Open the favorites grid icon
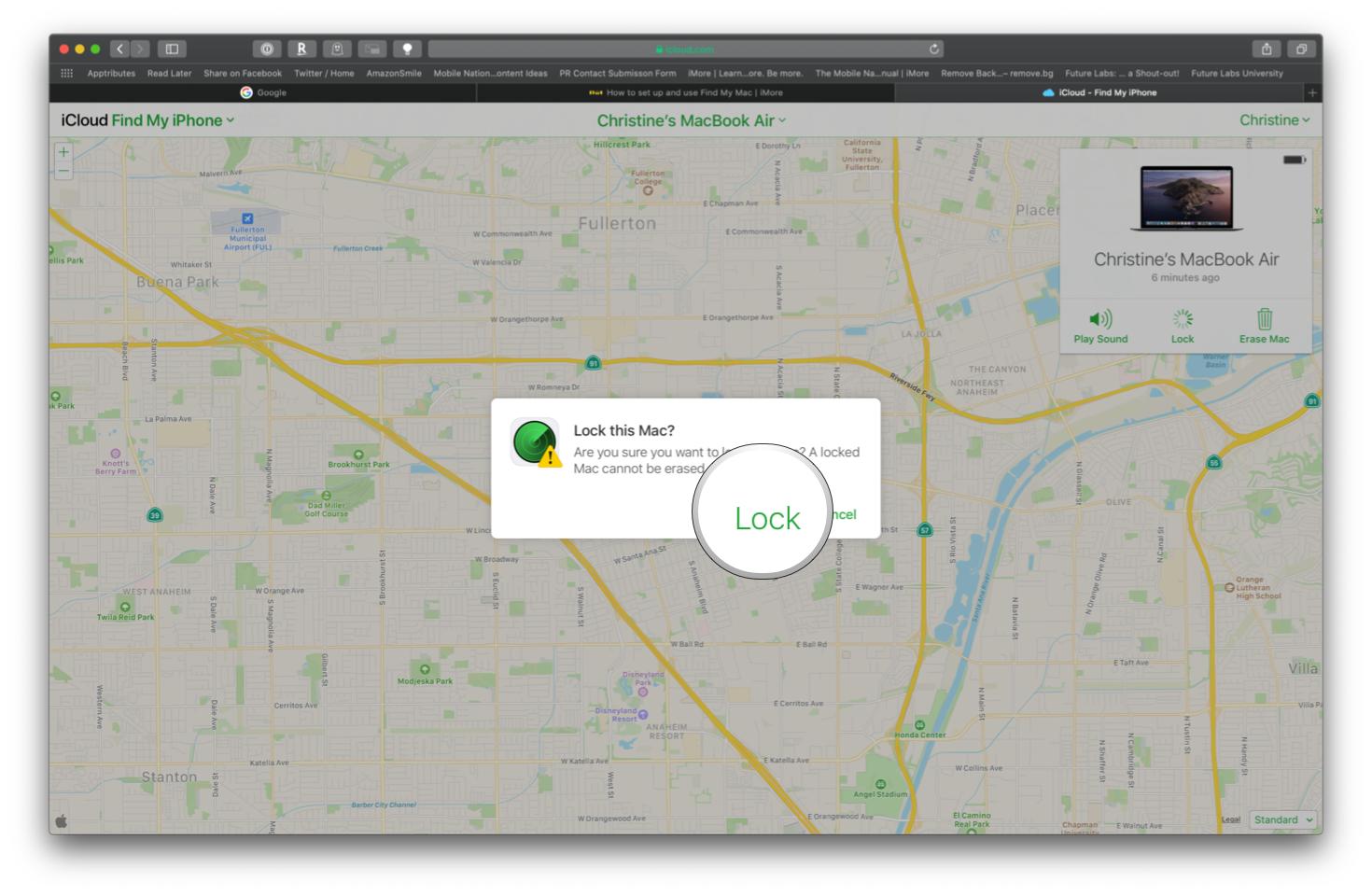1372x896 pixels. (x=66, y=73)
